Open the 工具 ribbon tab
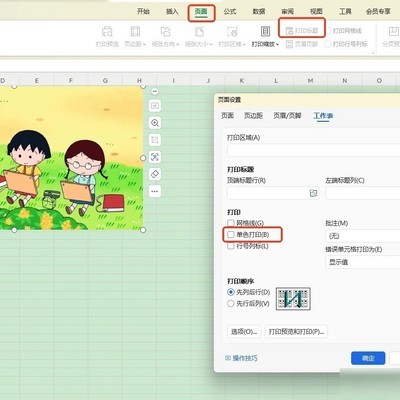This screenshot has width=400, height=400. pyautogui.click(x=345, y=12)
